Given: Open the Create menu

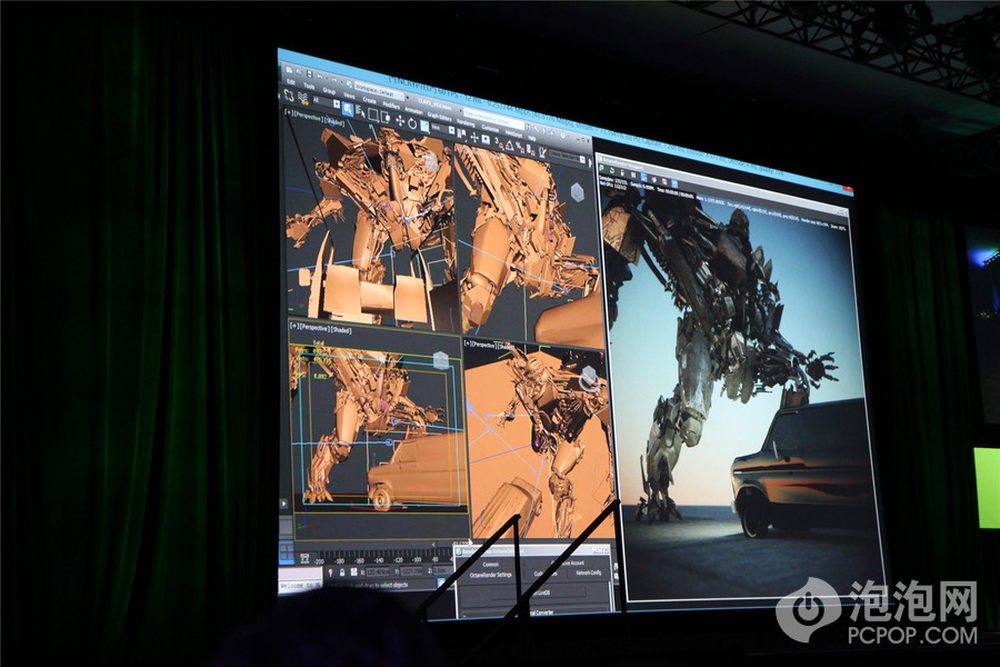Looking at the screenshot, I should click(x=370, y=100).
